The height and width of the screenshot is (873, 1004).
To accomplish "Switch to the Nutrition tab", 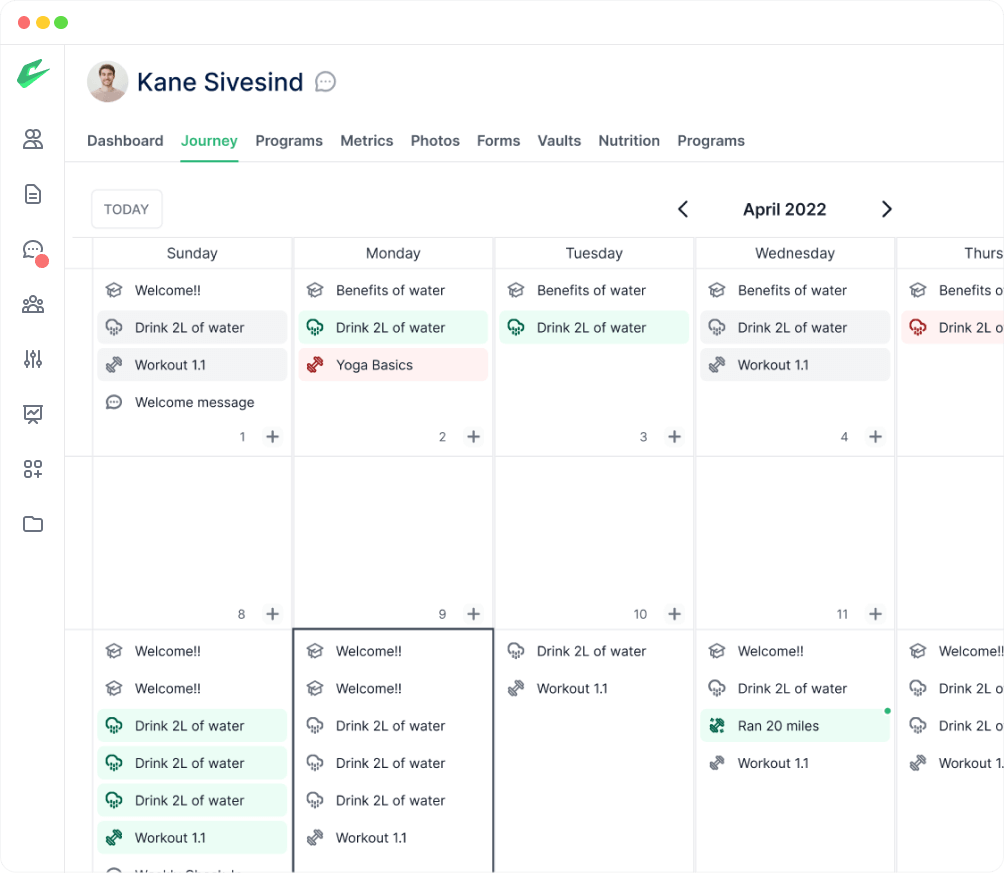I will click(629, 141).
